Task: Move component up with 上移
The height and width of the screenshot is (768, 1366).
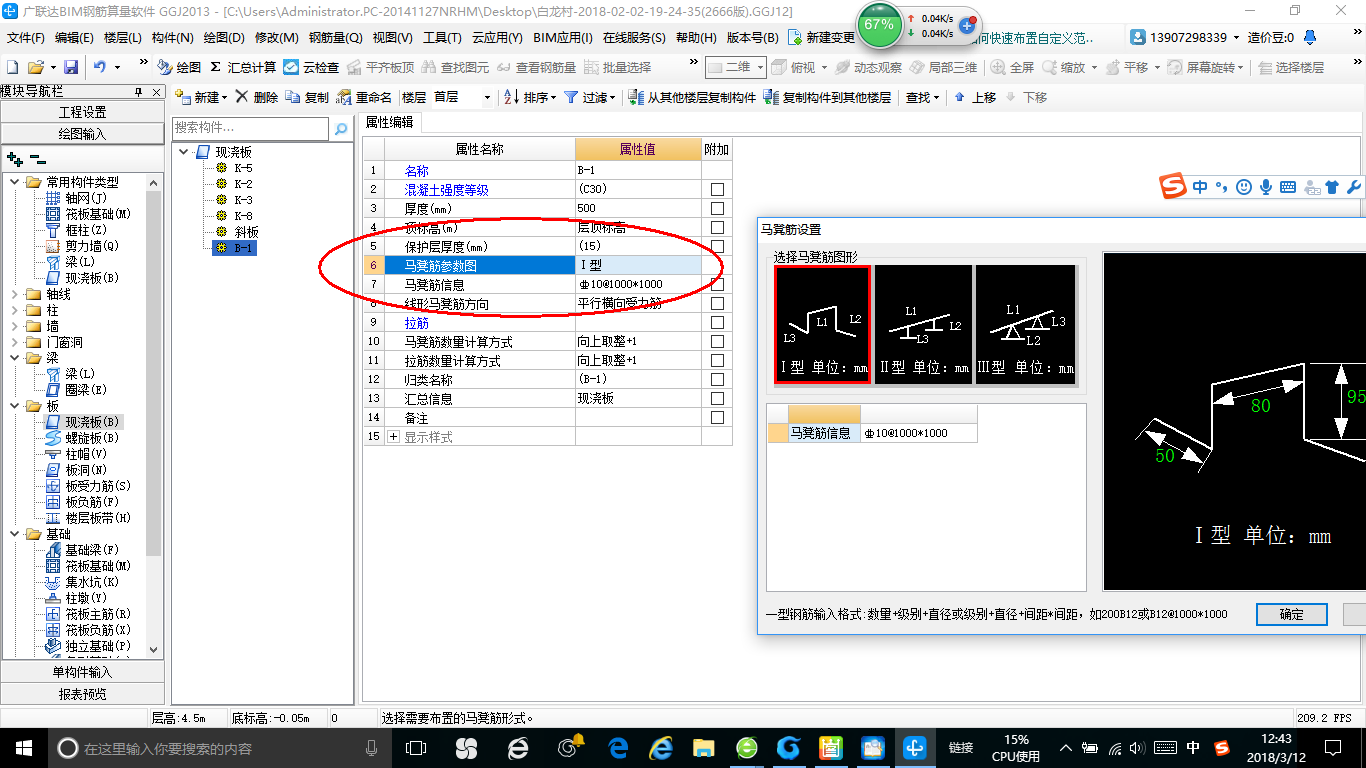Action: click(x=975, y=97)
